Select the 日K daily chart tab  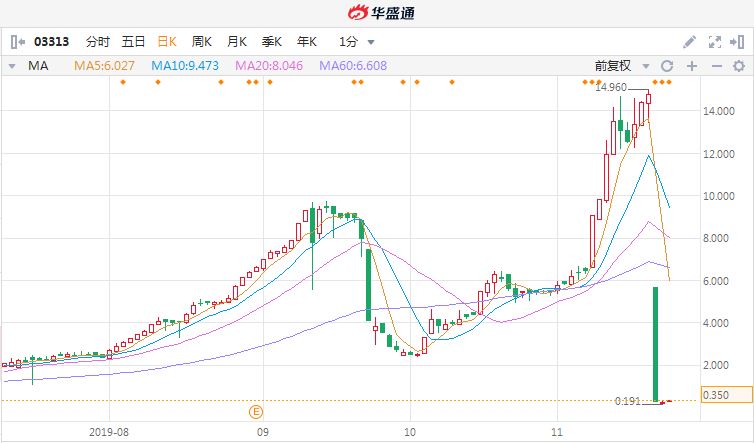pos(167,42)
